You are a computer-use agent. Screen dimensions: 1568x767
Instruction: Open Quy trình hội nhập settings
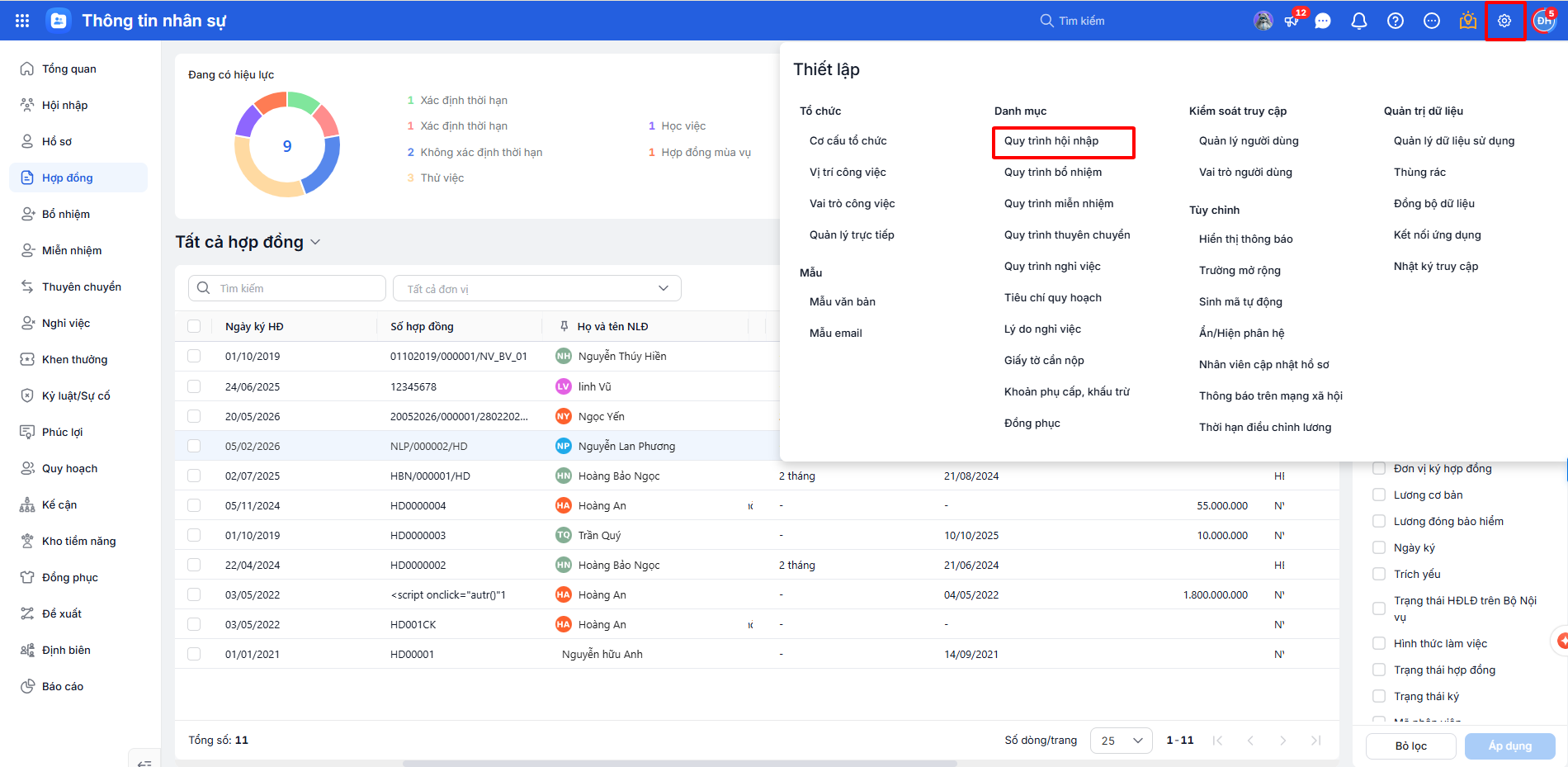point(1051,141)
